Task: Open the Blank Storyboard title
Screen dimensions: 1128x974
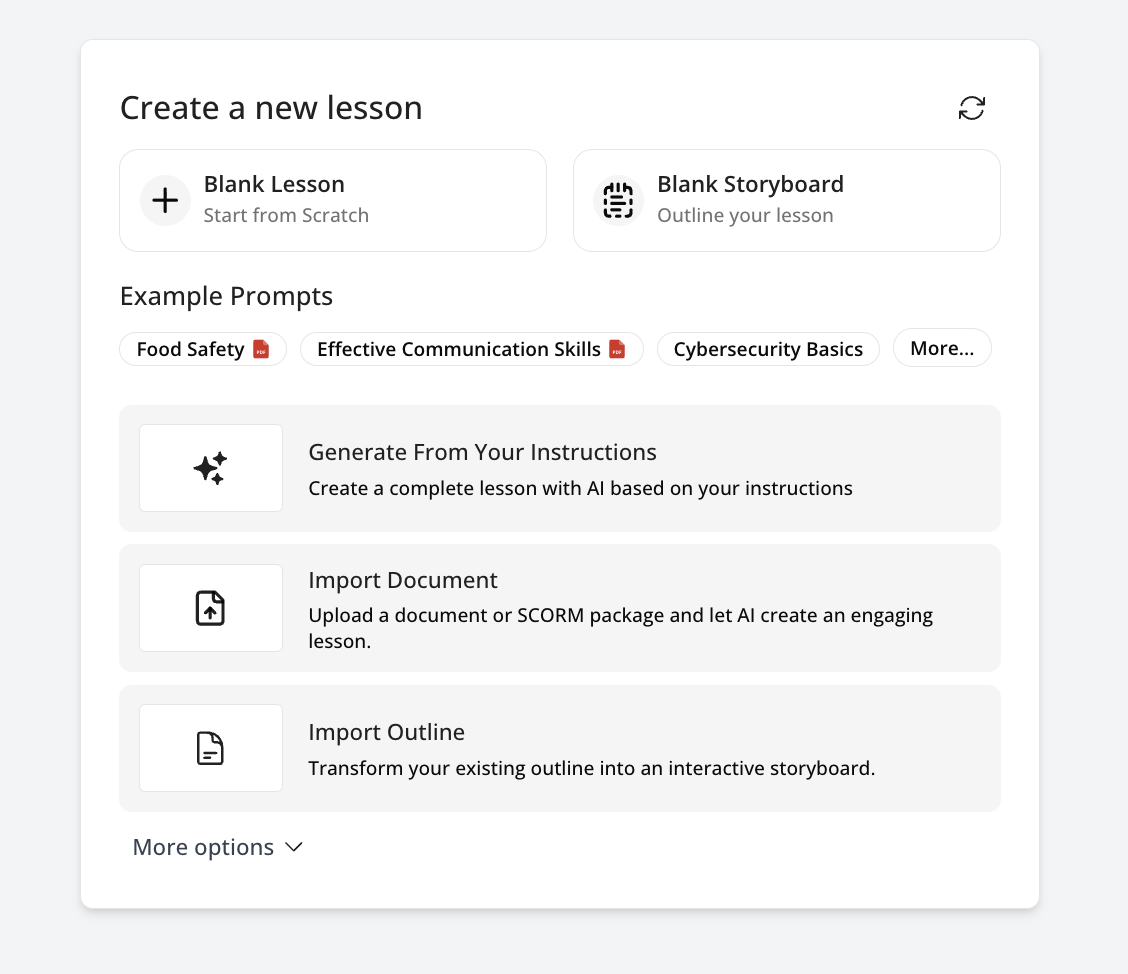Action: tap(750, 185)
